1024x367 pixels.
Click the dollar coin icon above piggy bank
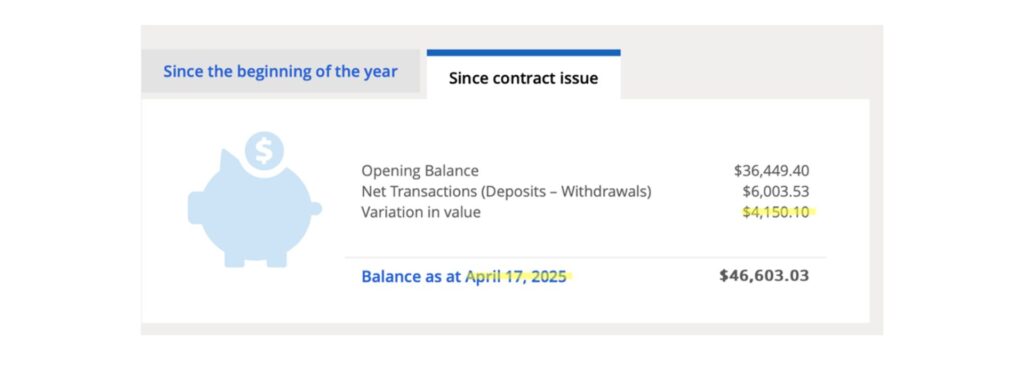coord(264,152)
